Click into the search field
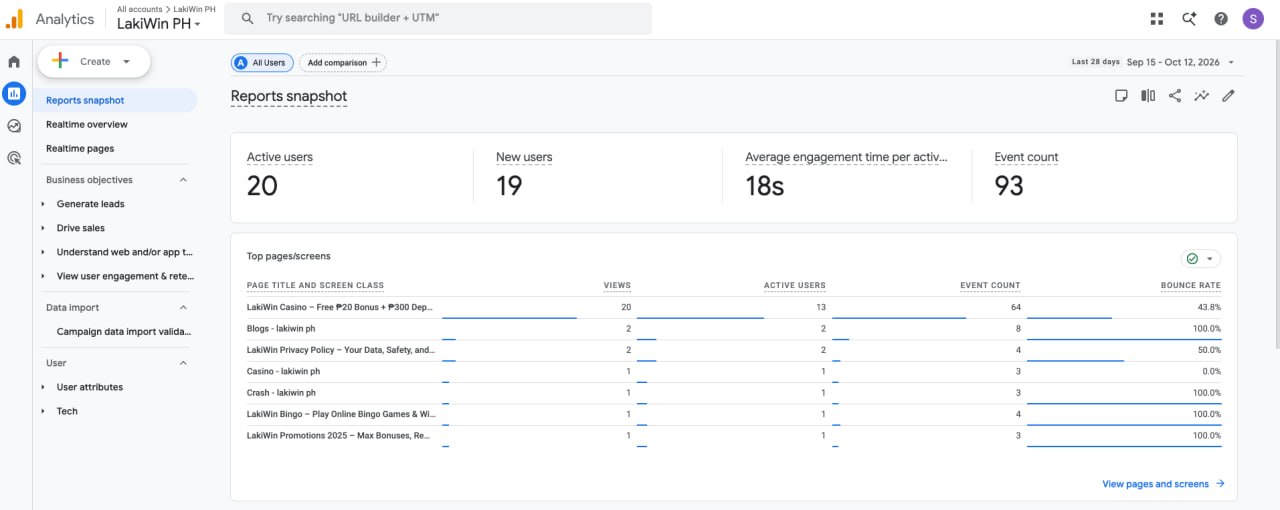This screenshot has height=510, width=1280. (438, 19)
